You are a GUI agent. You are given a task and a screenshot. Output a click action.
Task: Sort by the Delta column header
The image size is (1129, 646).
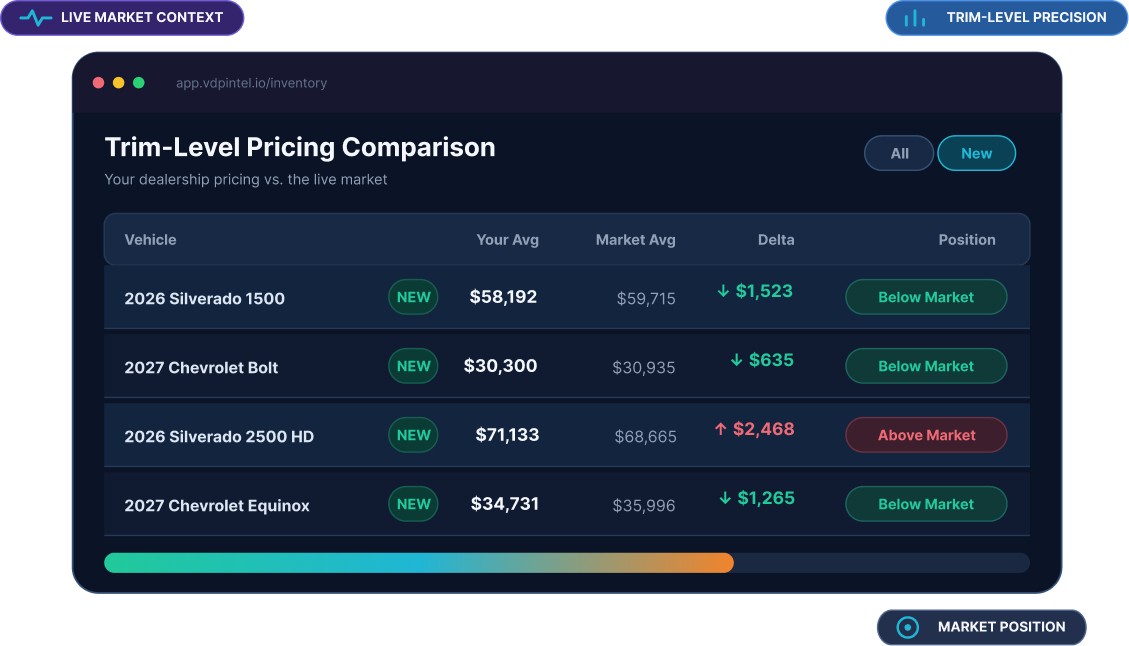point(775,240)
